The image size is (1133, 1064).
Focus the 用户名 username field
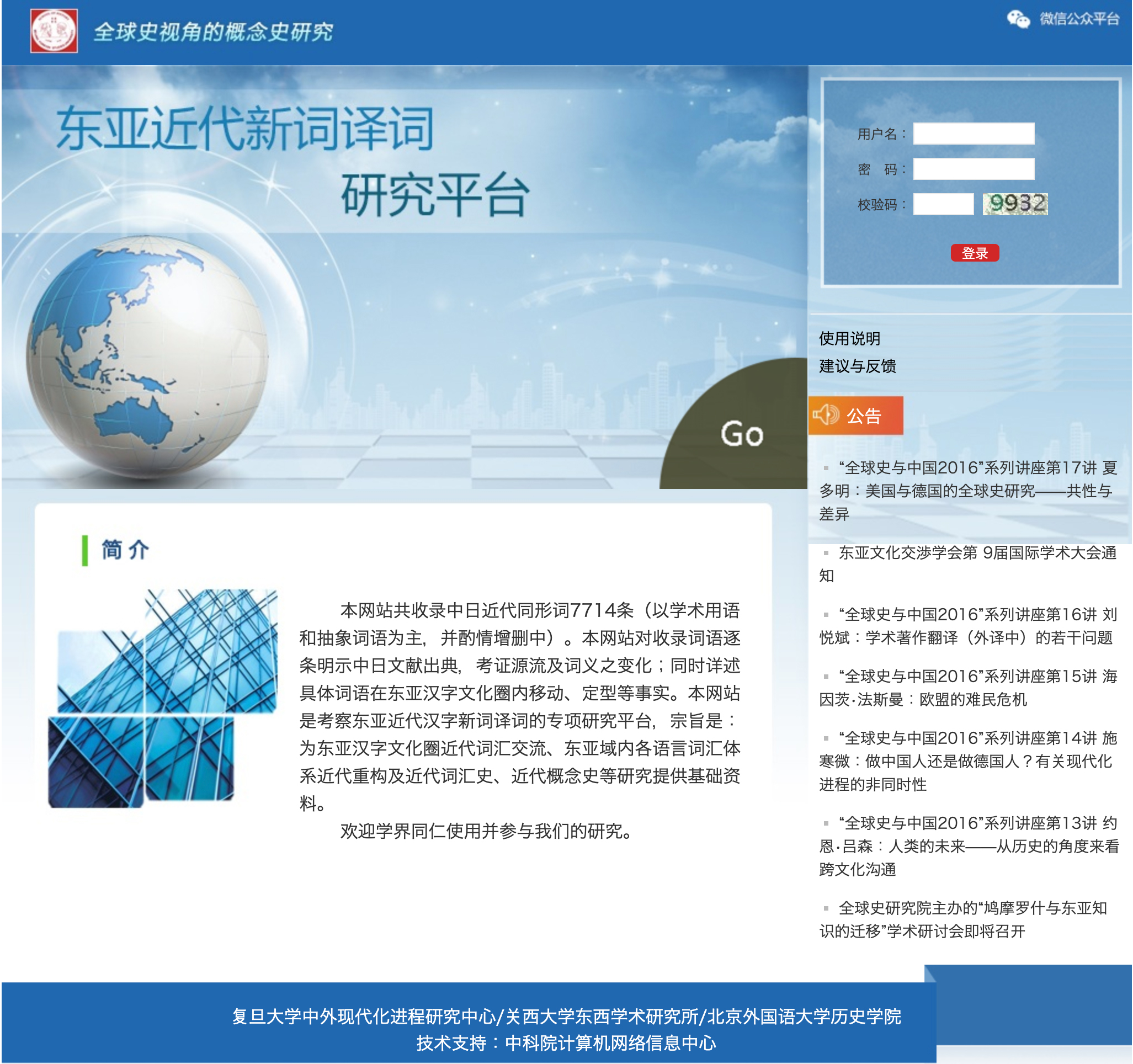click(974, 134)
